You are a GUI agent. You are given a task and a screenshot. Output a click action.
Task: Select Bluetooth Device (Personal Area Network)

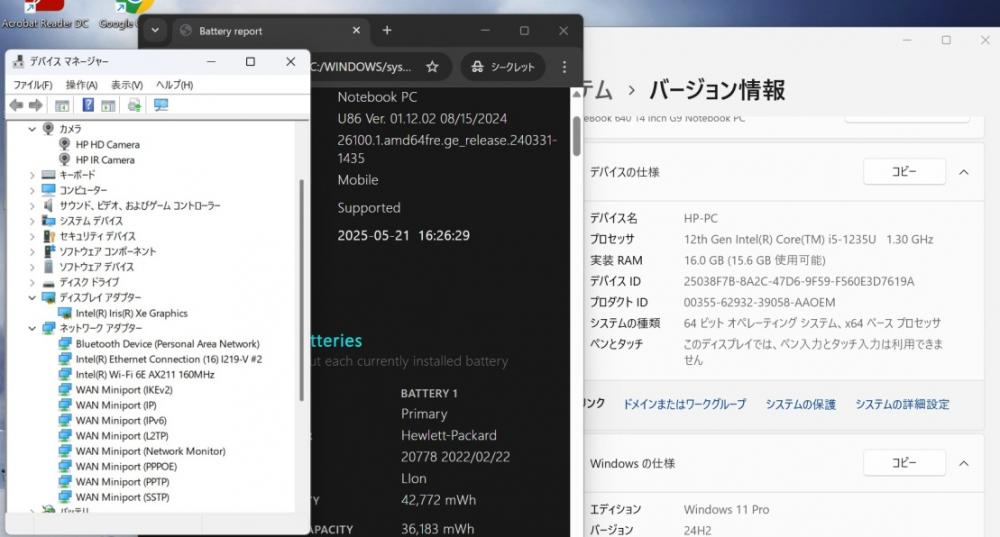(x=167, y=344)
